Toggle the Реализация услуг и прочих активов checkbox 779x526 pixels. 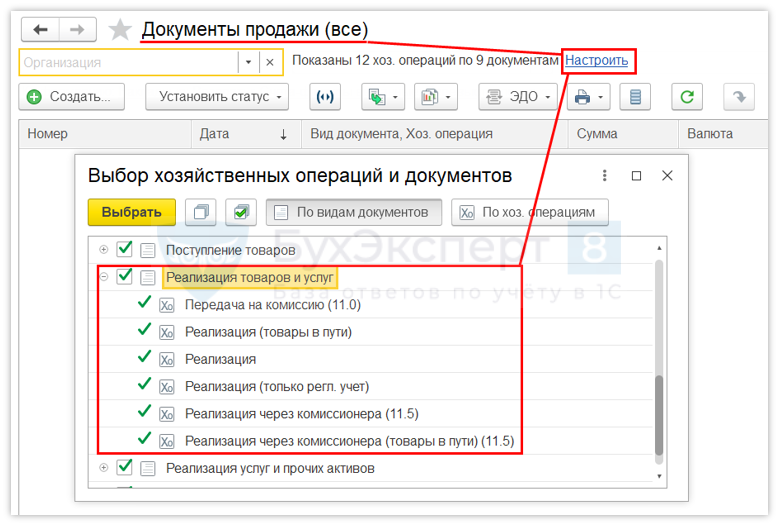124,467
